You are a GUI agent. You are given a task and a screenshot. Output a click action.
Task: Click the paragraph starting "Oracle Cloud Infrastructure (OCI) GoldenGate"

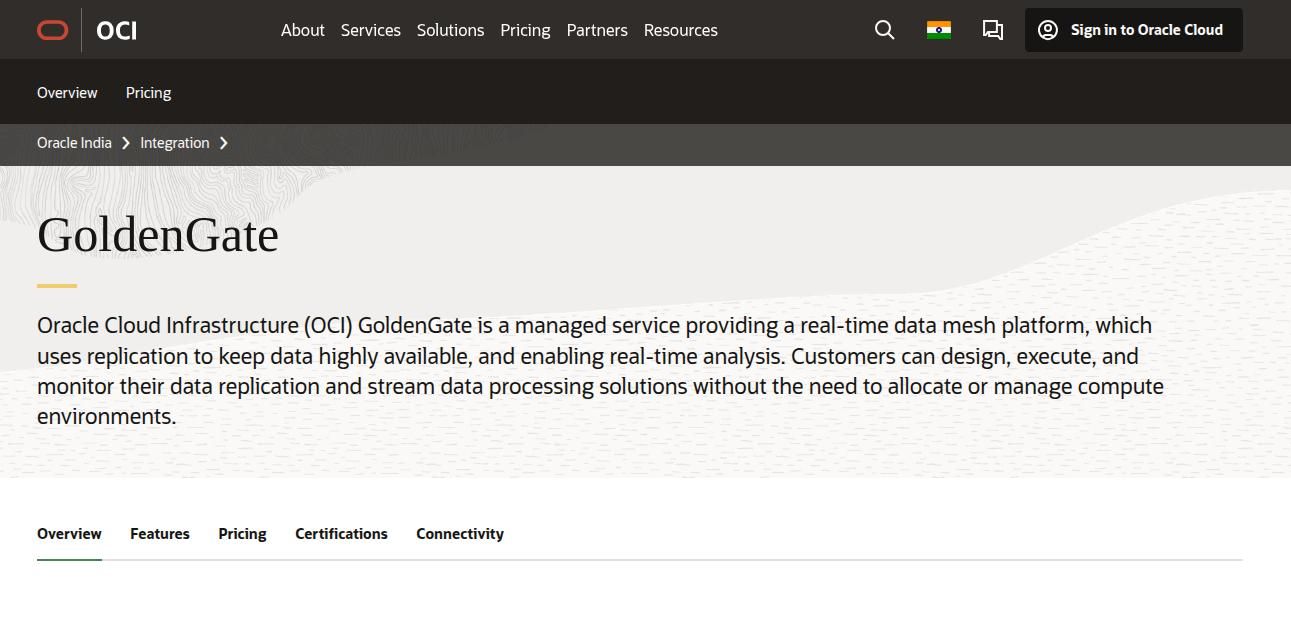click(600, 371)
